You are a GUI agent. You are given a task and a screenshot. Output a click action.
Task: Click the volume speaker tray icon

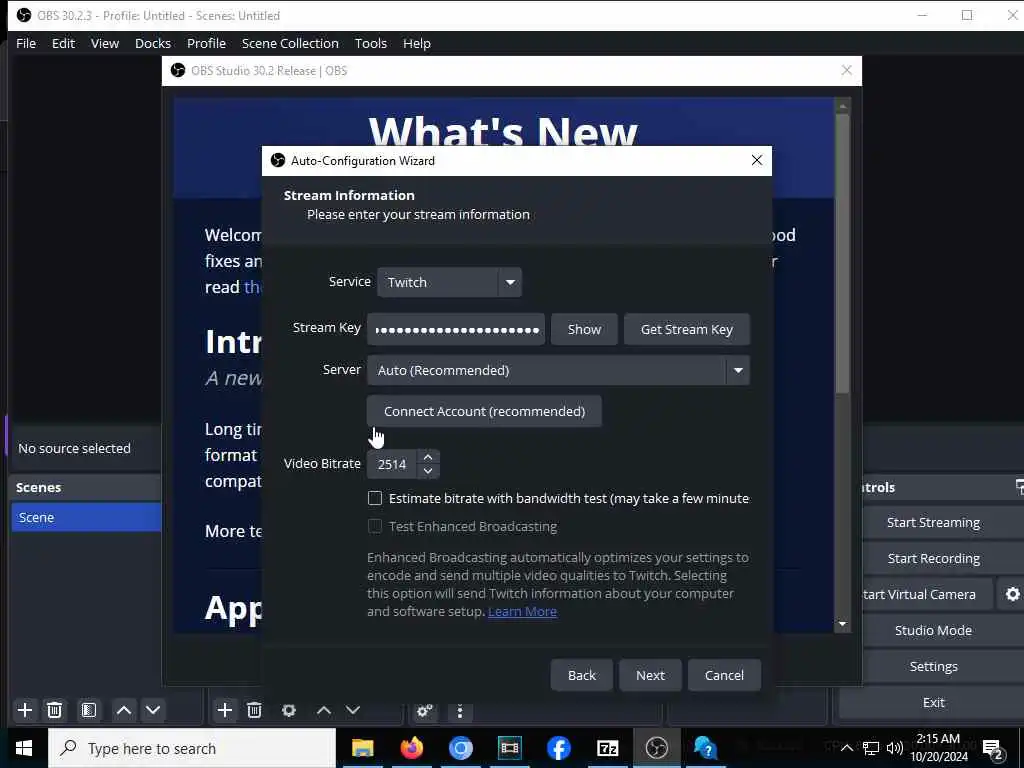pyautogui.click(x=894, y=748)
